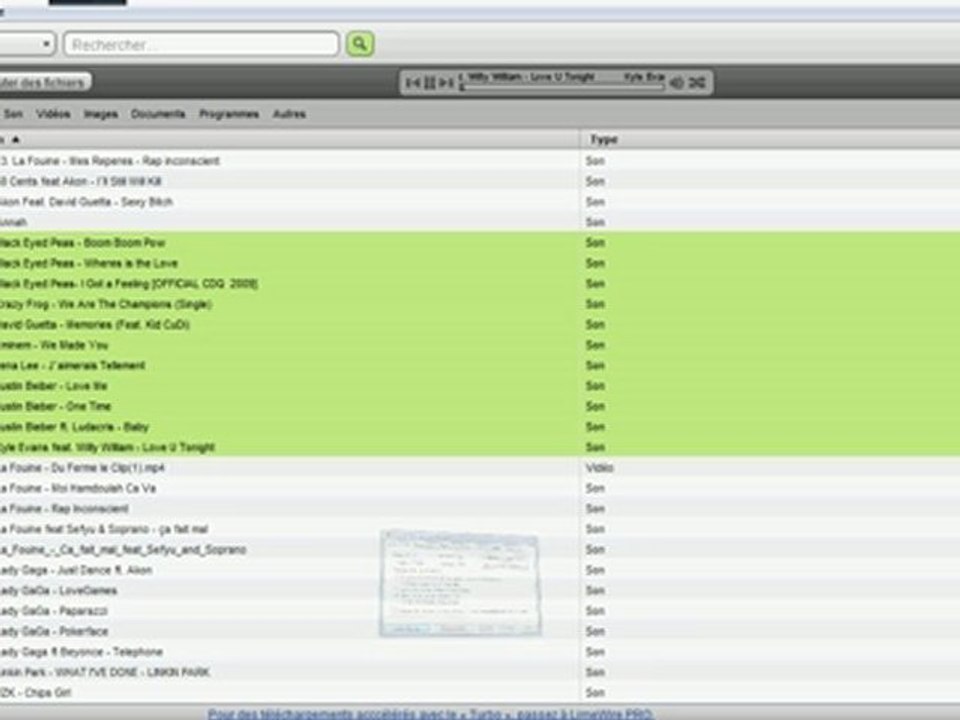Select La_Fouine_-_Ca_fait_mal_feat_Sefyu_and_Soprano row
960x720 pixels.
tap(480, 550)
